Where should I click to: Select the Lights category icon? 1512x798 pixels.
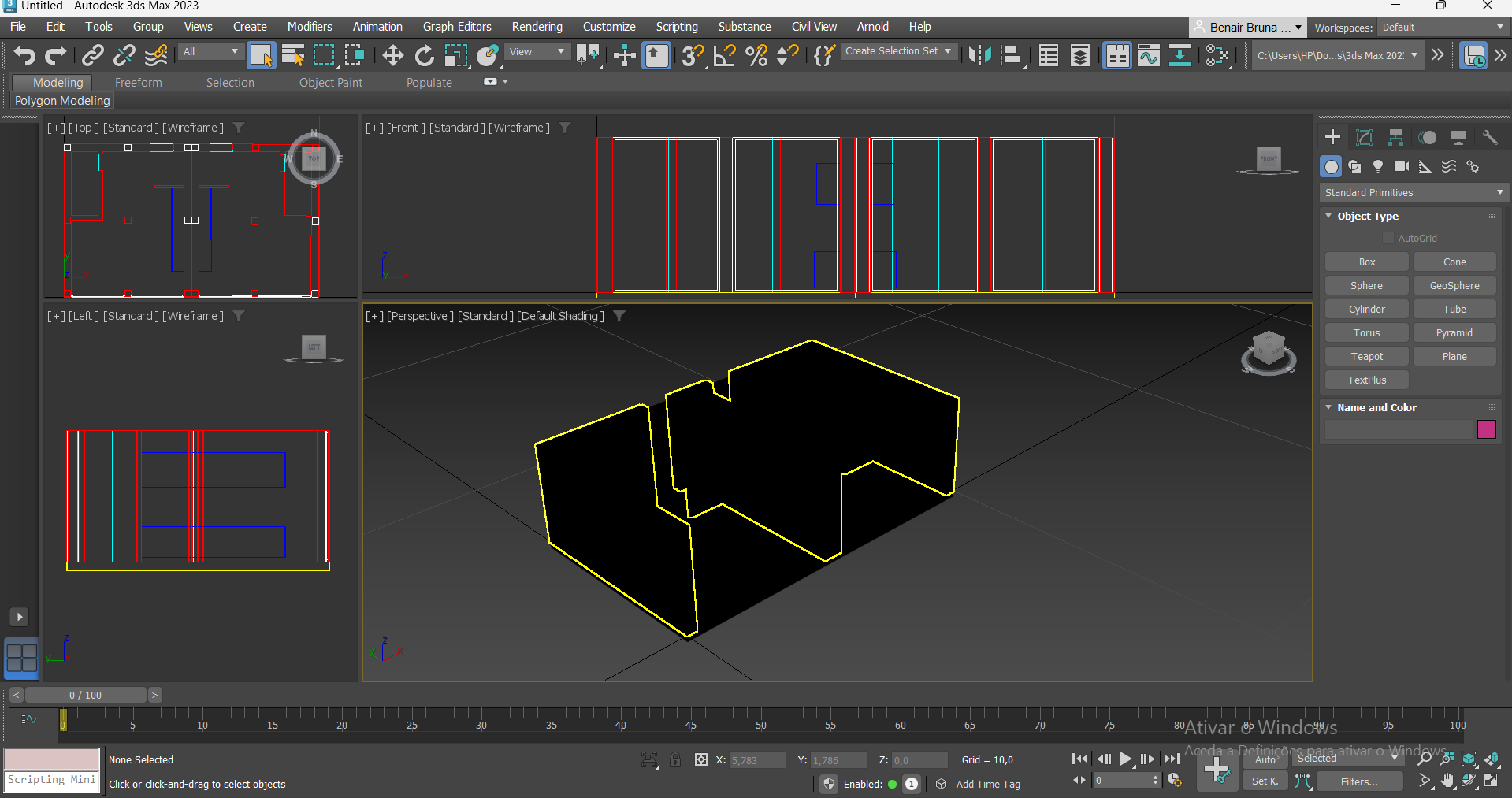[x=1378, y=166]
